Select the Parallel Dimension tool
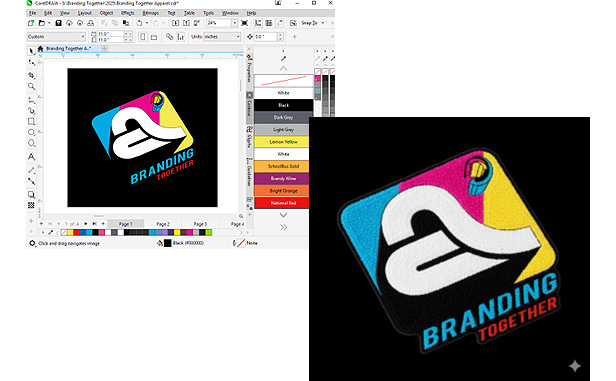This screenshot has width=616, height=381. [31, 170]
